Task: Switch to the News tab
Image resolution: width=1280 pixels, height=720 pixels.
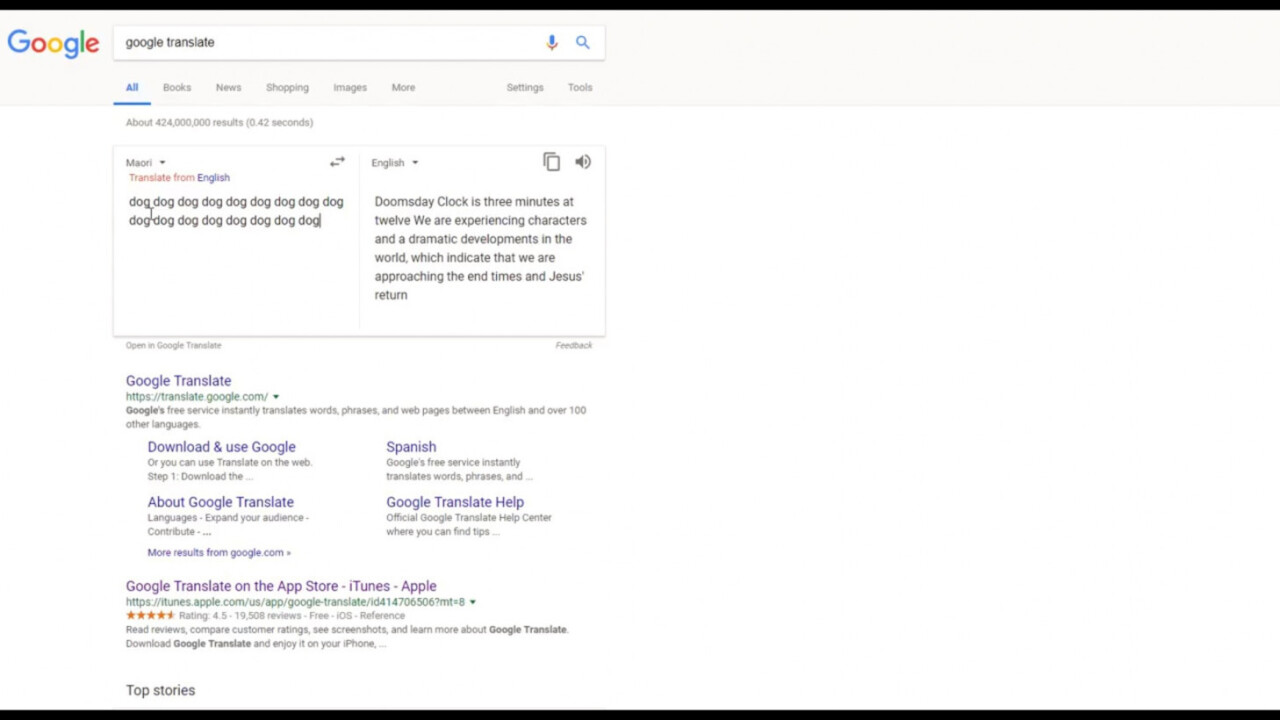Action: click(228, 87)
